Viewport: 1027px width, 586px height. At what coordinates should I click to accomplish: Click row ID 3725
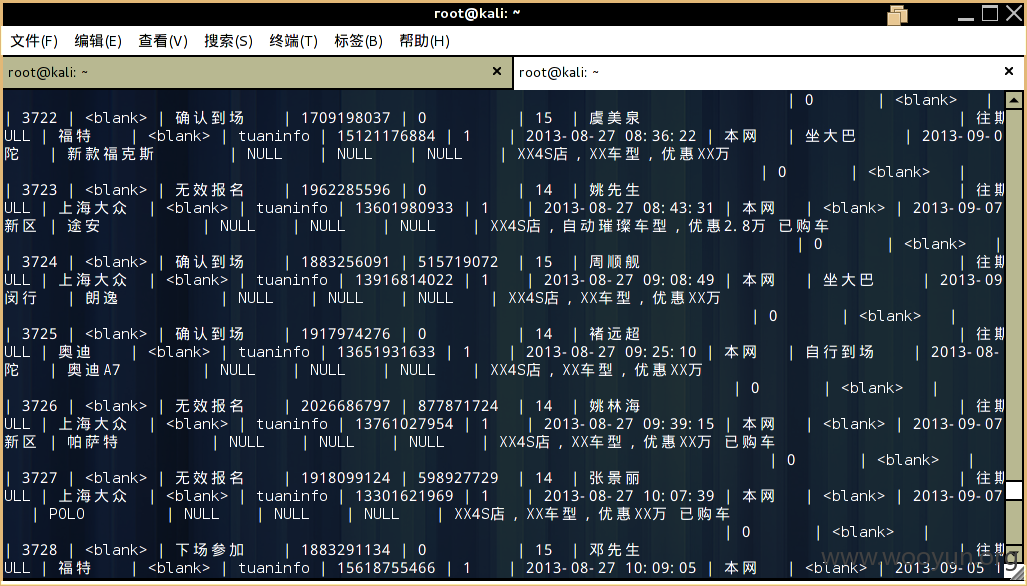tap(40, 335)
